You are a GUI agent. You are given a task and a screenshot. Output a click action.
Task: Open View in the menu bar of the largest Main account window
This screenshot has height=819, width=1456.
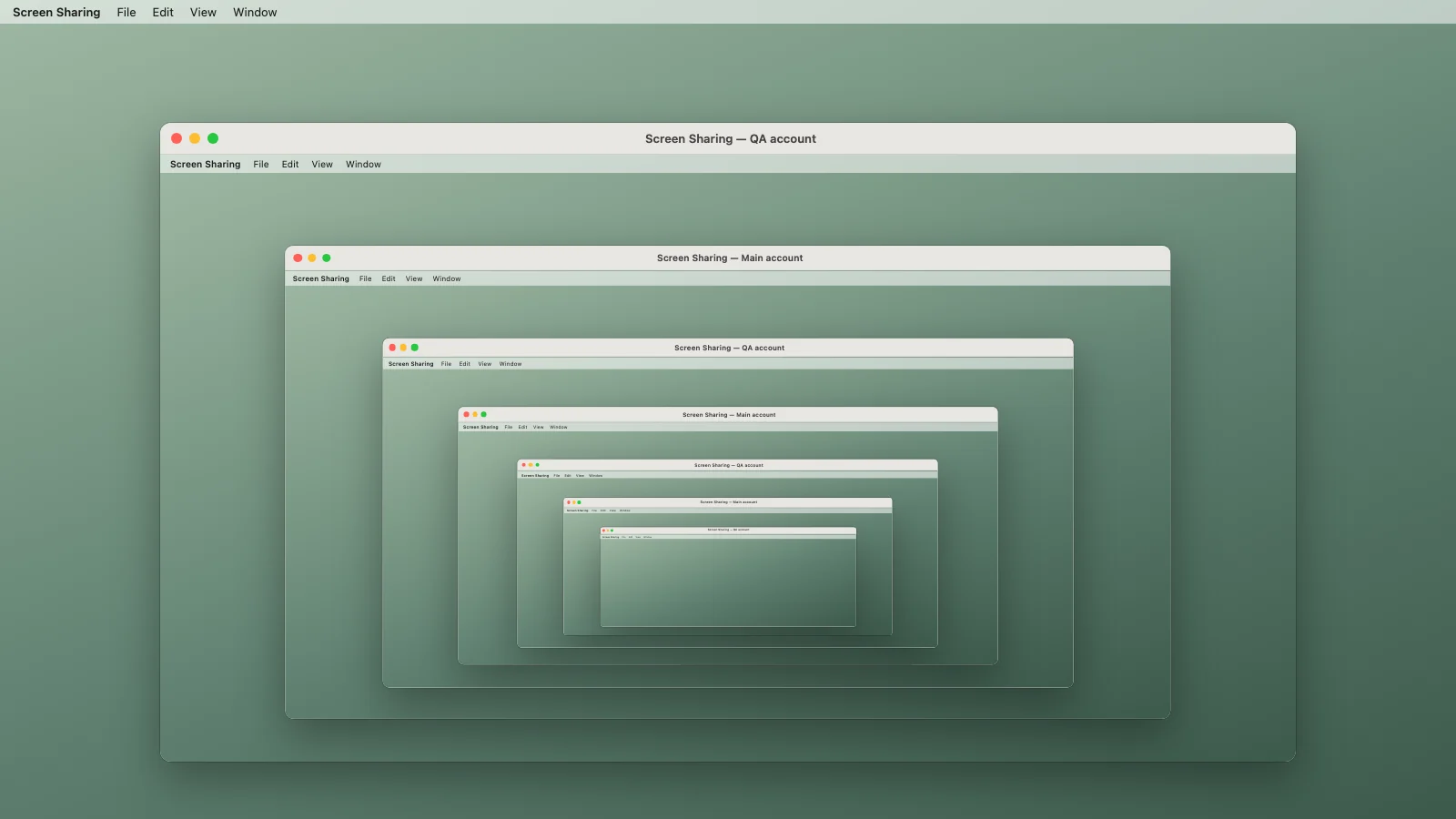(414, 278)
